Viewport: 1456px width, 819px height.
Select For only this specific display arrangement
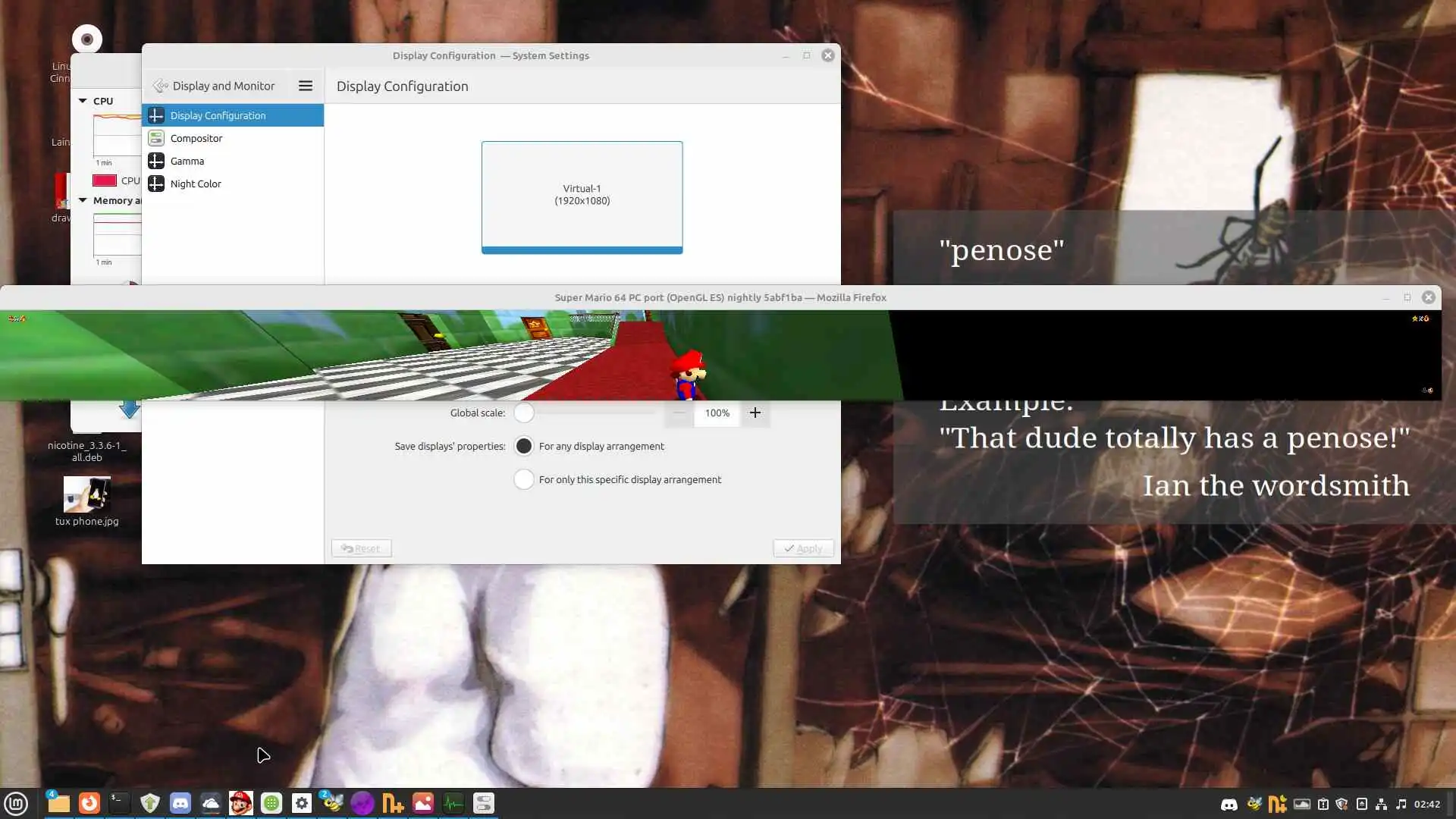pyautogui.click(x=524, y=479)
